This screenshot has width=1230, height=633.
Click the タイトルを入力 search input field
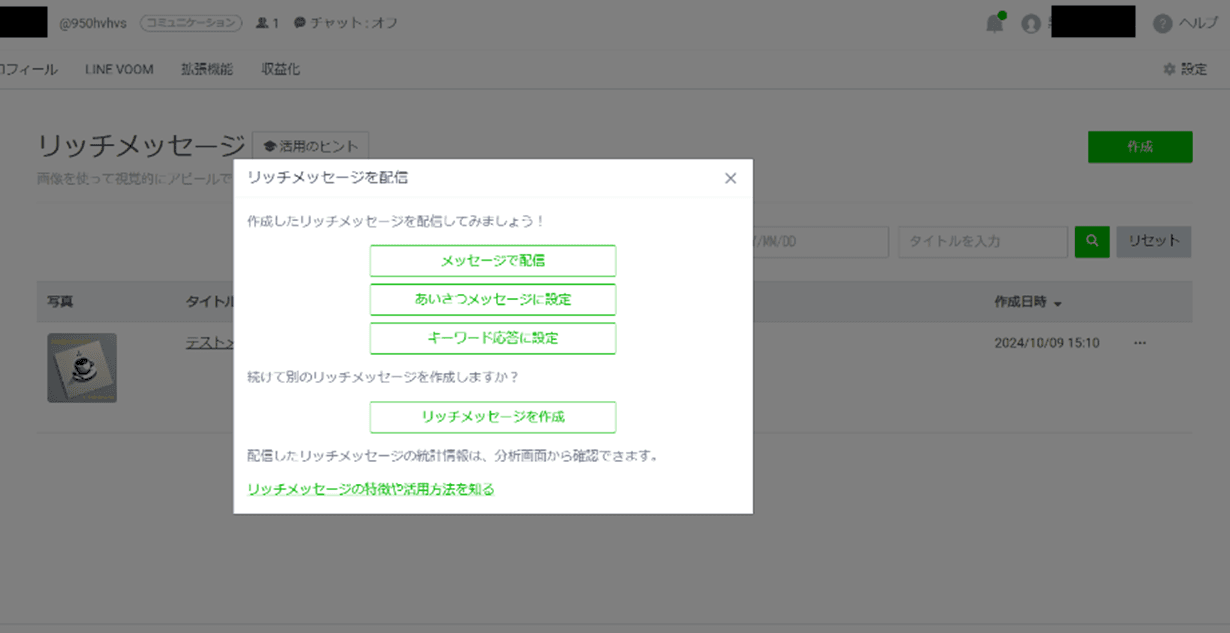(x=982, y=241)
